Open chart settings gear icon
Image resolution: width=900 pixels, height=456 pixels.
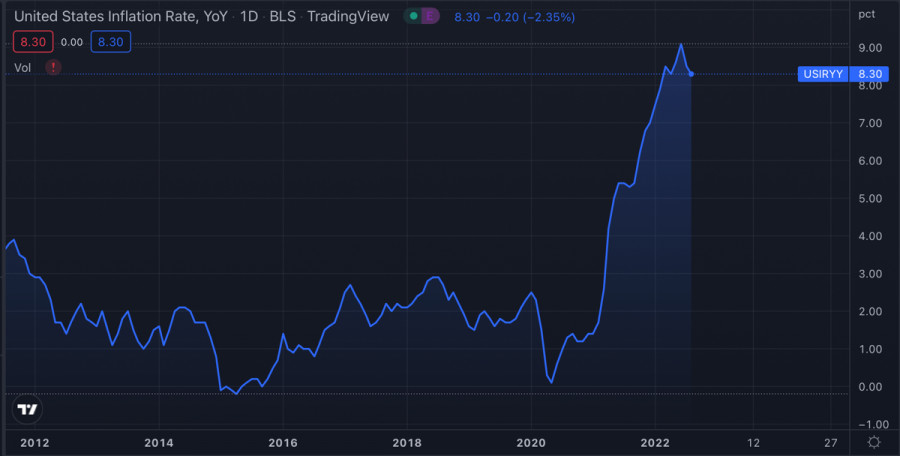point(874,441)
